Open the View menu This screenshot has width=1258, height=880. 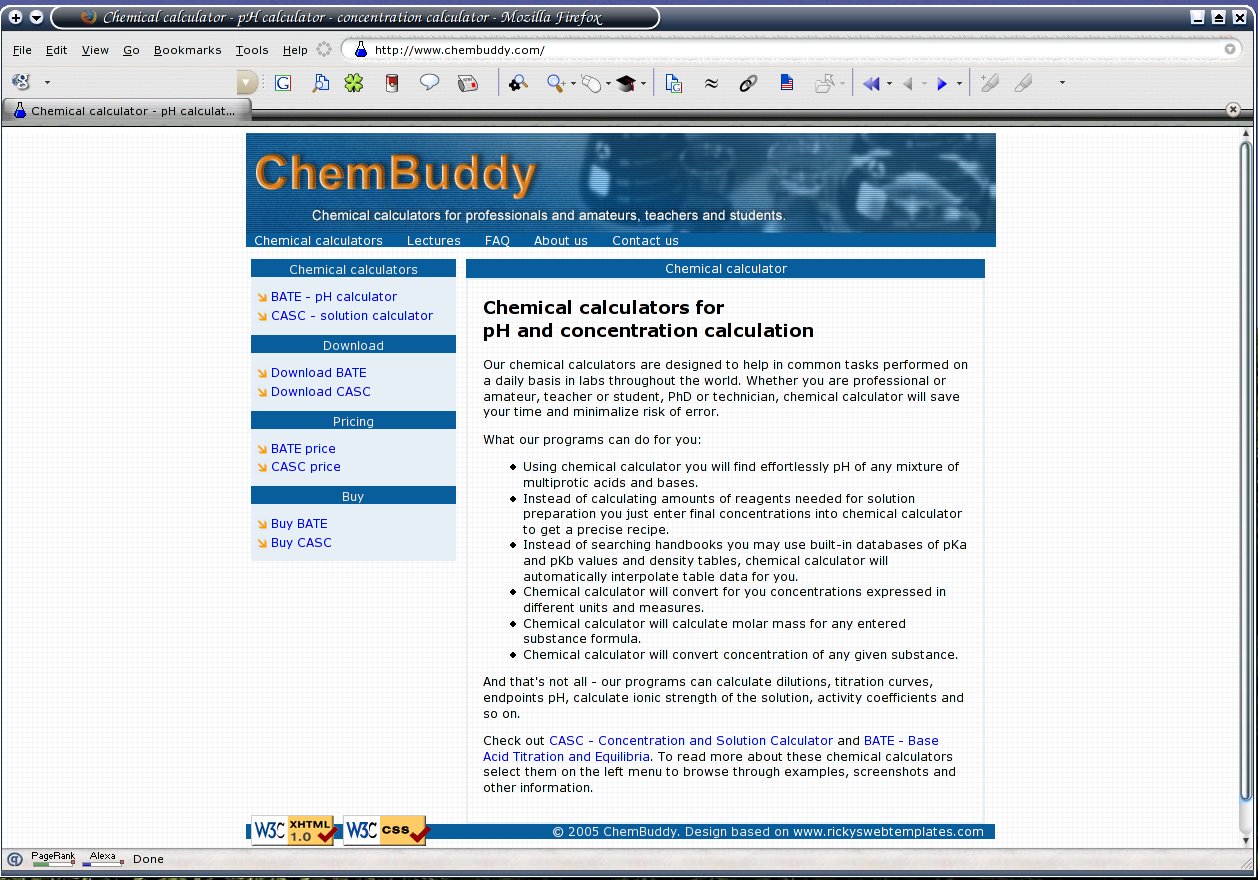click(95, 50)
